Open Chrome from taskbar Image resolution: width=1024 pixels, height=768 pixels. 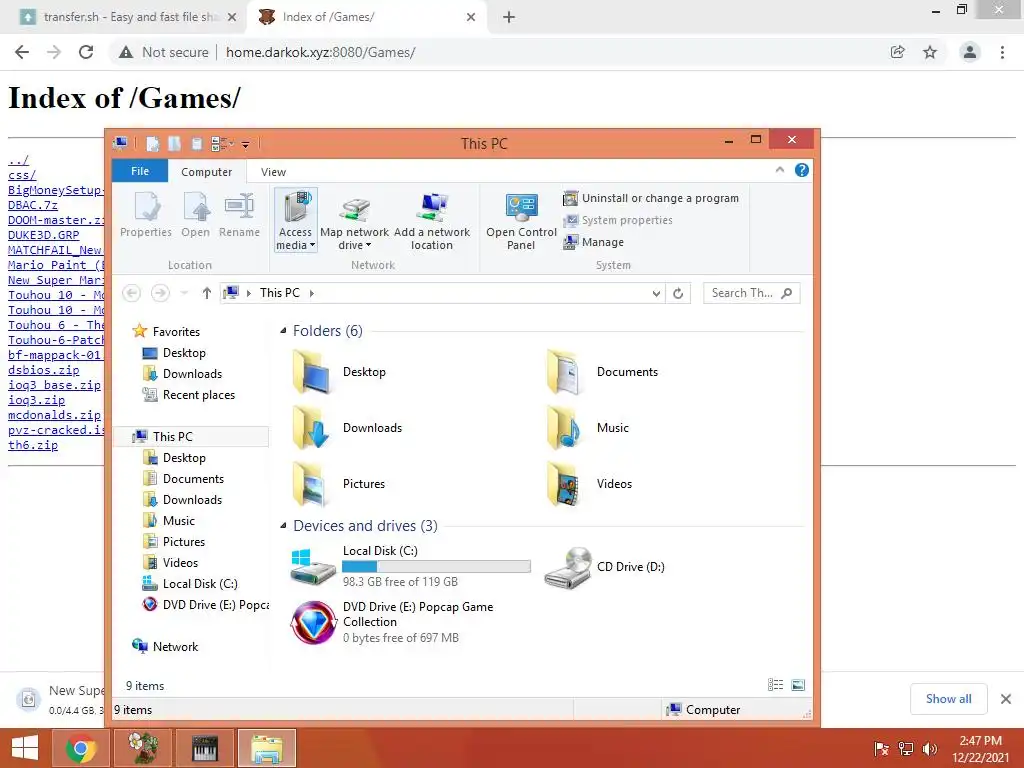pyautogui.click(x=81, y=748)
